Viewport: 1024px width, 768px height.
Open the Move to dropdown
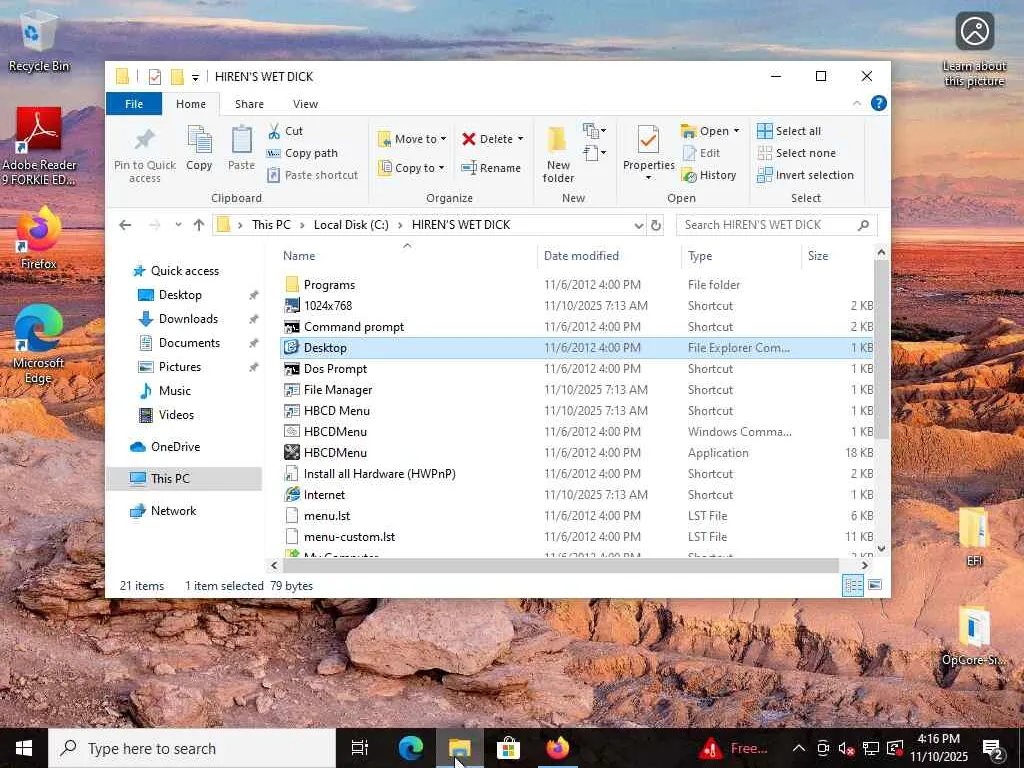412,139
